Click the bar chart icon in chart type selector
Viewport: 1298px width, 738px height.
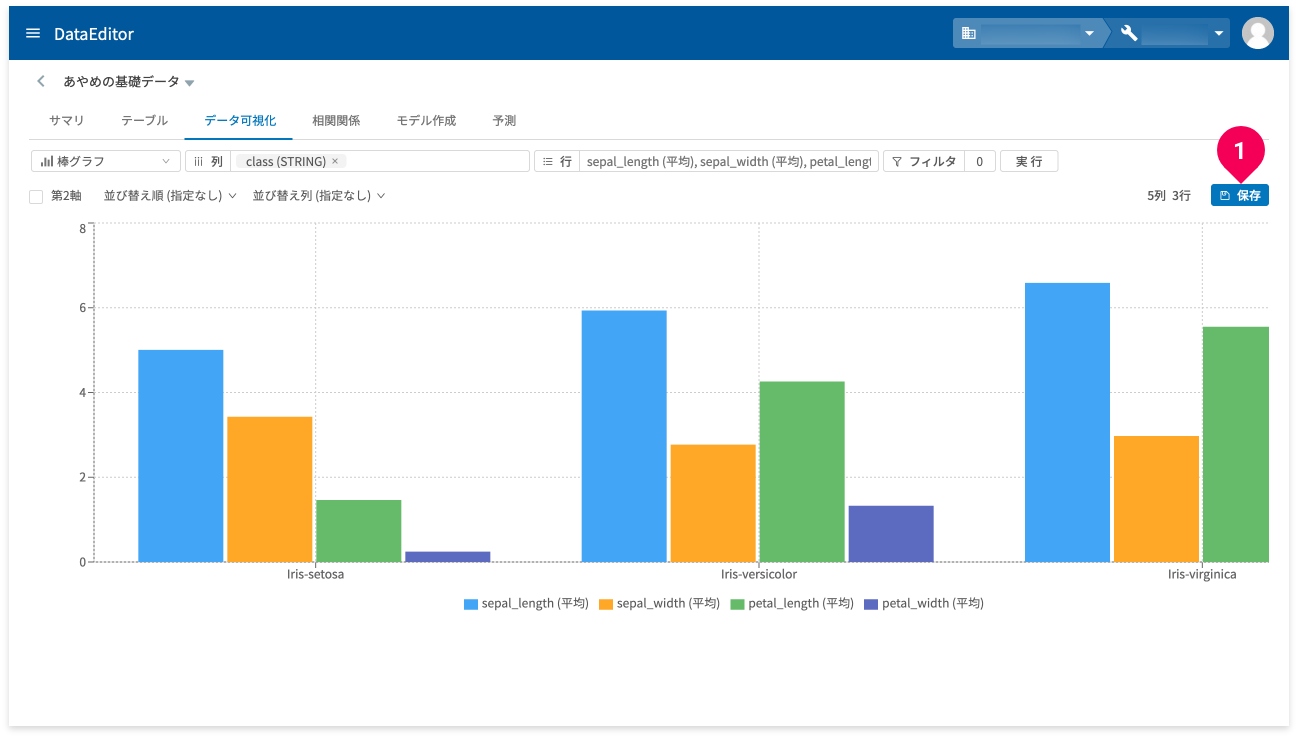[46, 161]
